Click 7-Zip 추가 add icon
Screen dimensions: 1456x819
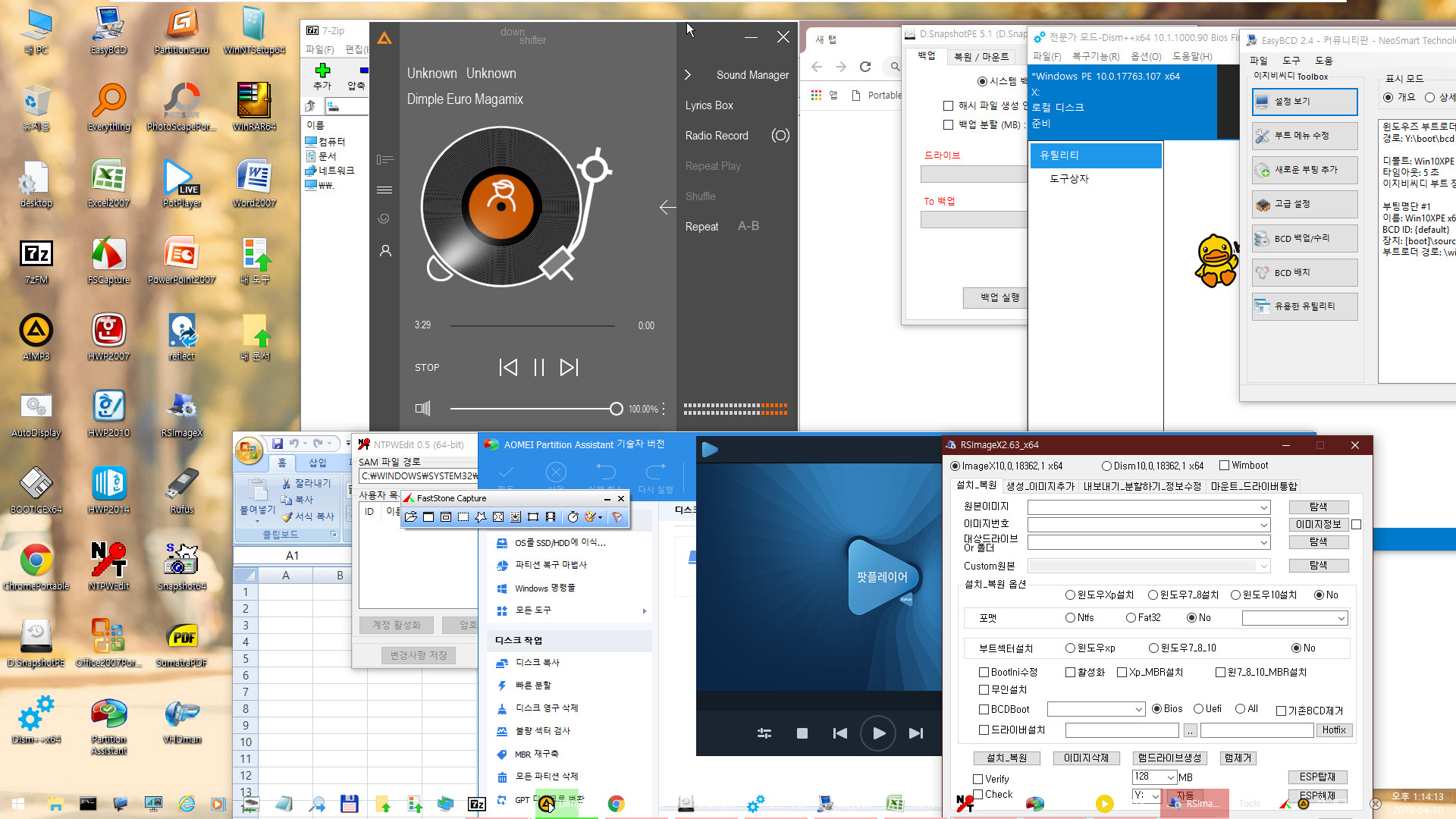(322, 77)
